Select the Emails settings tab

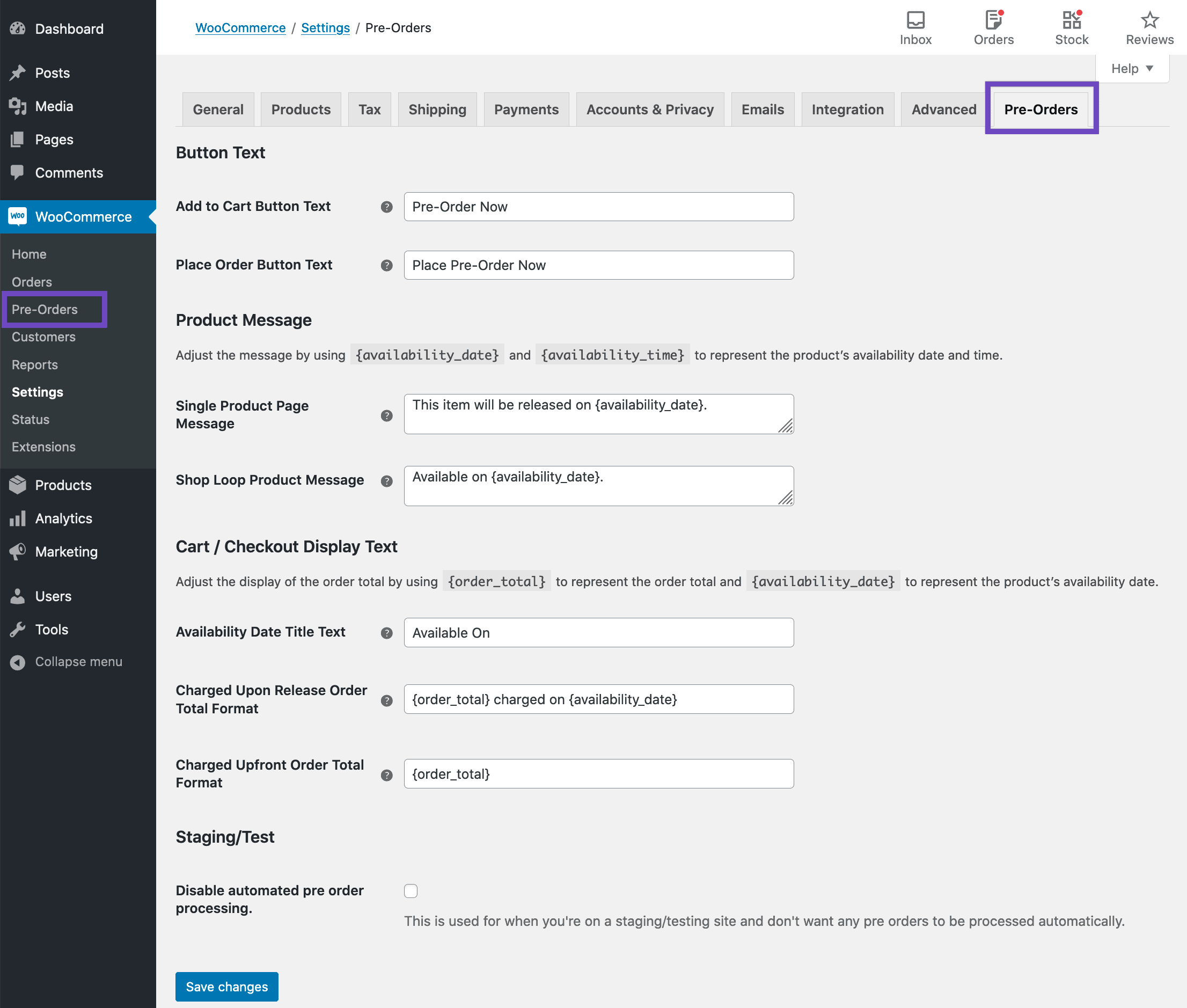762,108
